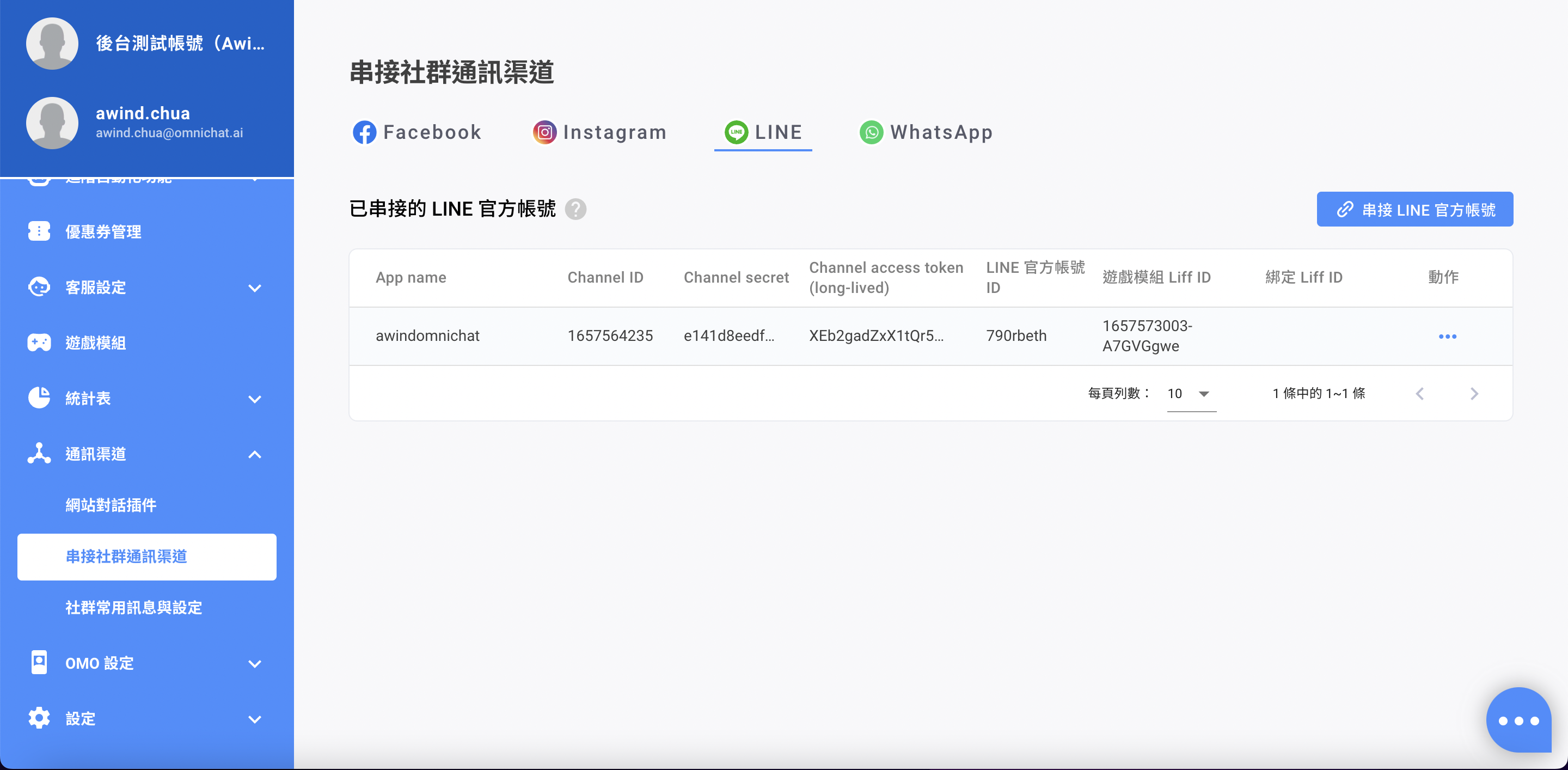Click 串接 LINE 官方帳號 button
Viewport: 1568px width, 770px height.
(1414, 210)
